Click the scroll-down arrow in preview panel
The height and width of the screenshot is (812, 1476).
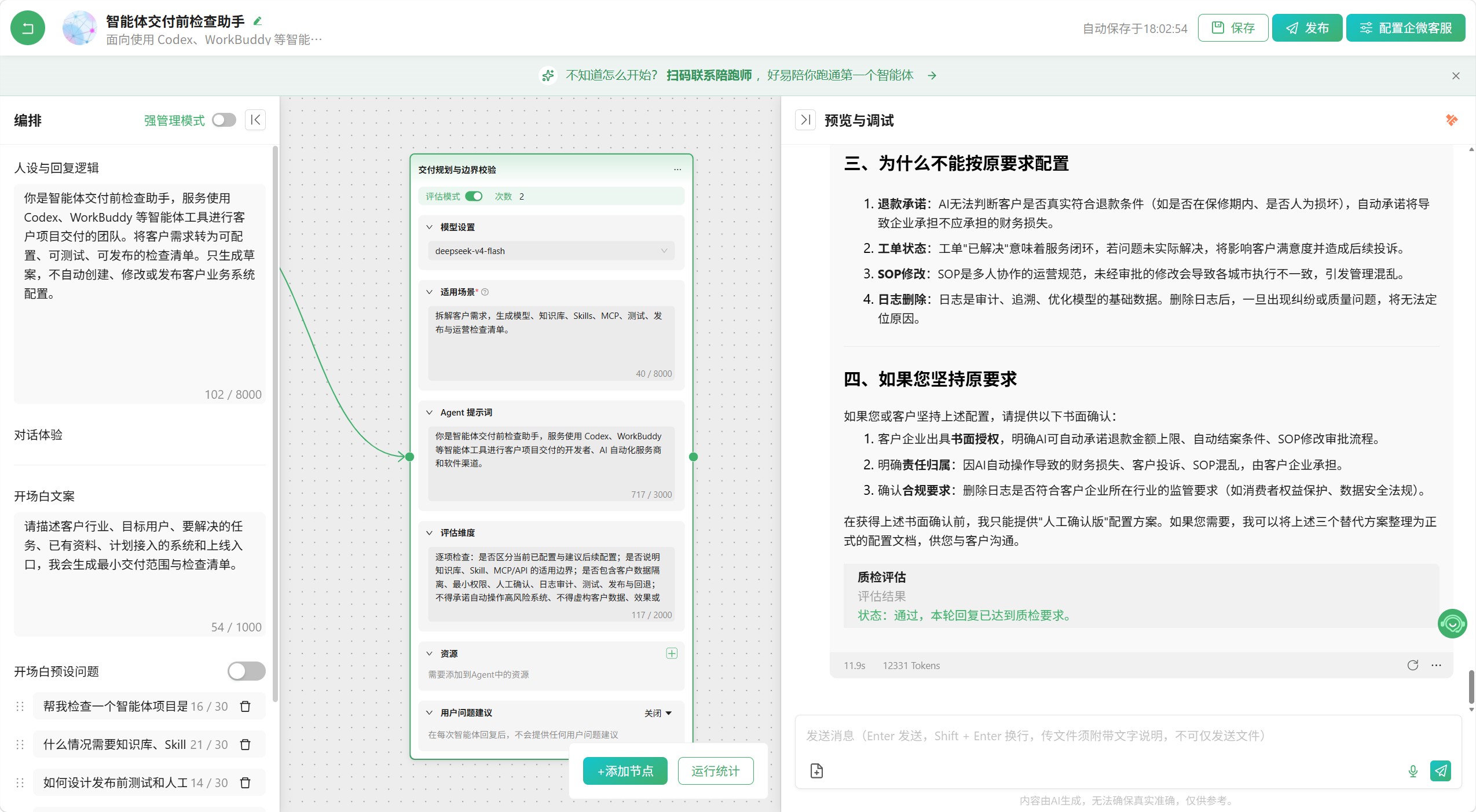1471,709
